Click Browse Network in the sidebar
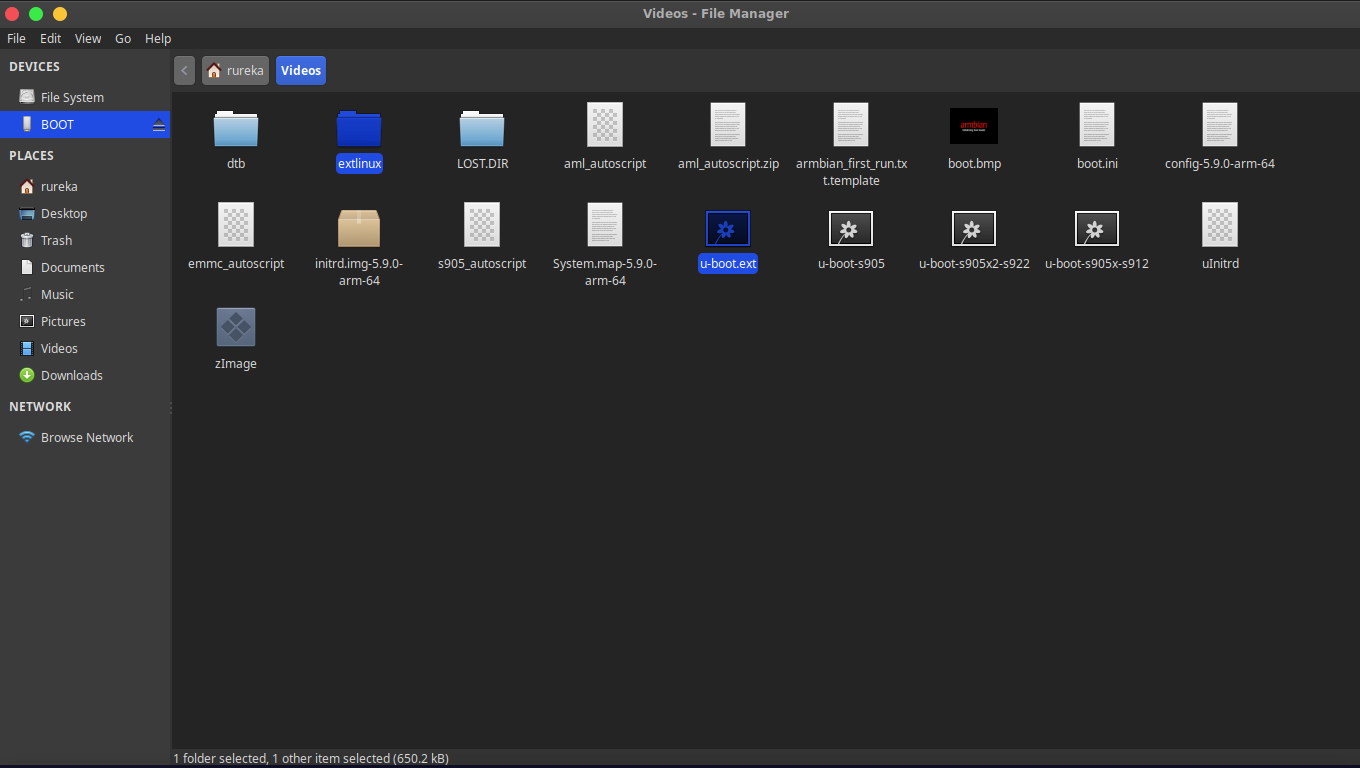 [87, 438]
